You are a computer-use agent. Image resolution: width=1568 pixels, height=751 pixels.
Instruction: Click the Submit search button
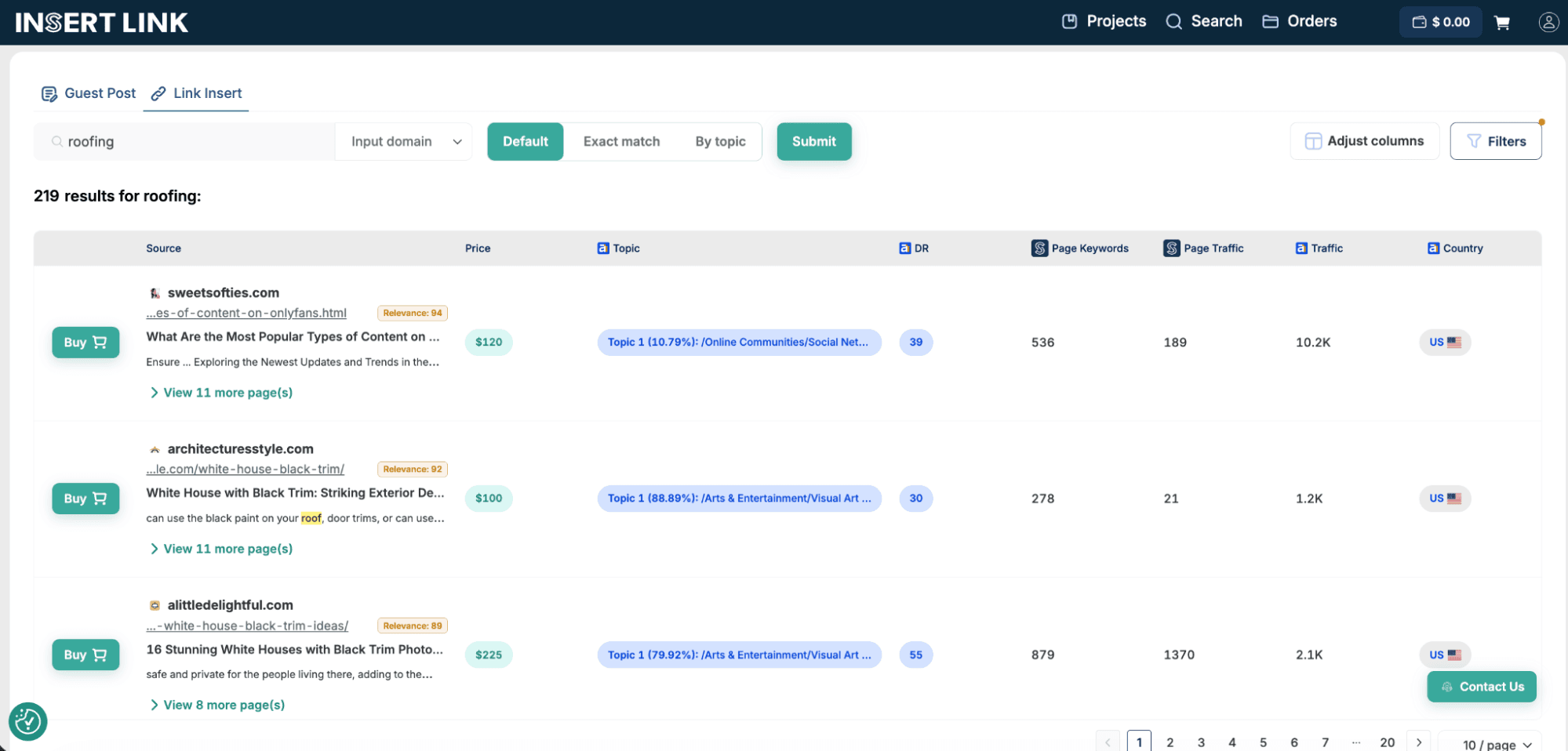813,141
